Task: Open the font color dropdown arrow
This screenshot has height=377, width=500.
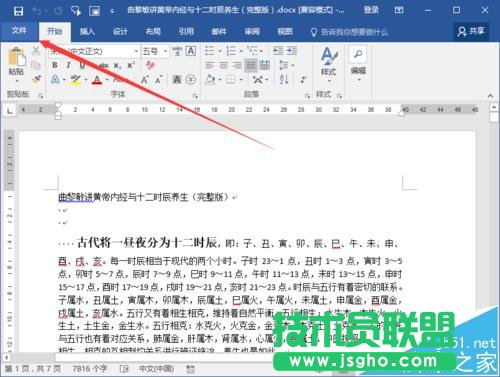Action: (107, 80)
